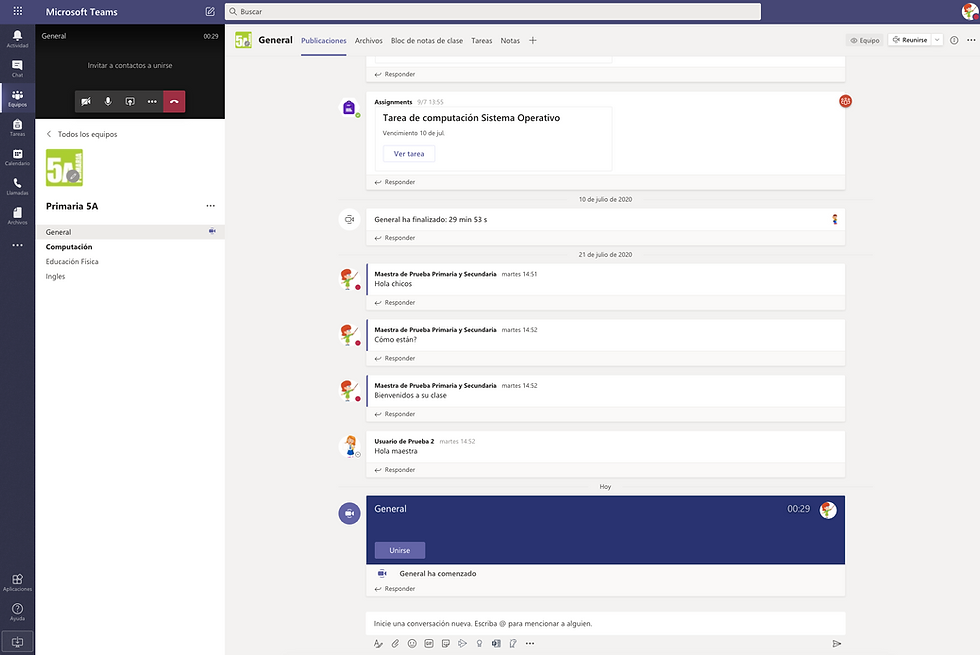Expand the Reunirse dropdown arrow
980x655 pixels.
point(937,40)
